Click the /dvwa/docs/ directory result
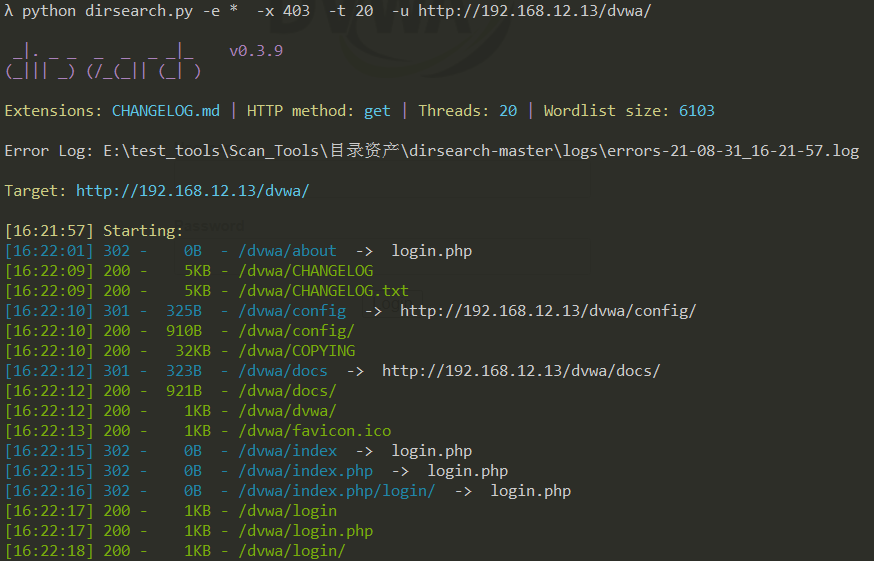 pyautogui.click(x=287, y=391)
